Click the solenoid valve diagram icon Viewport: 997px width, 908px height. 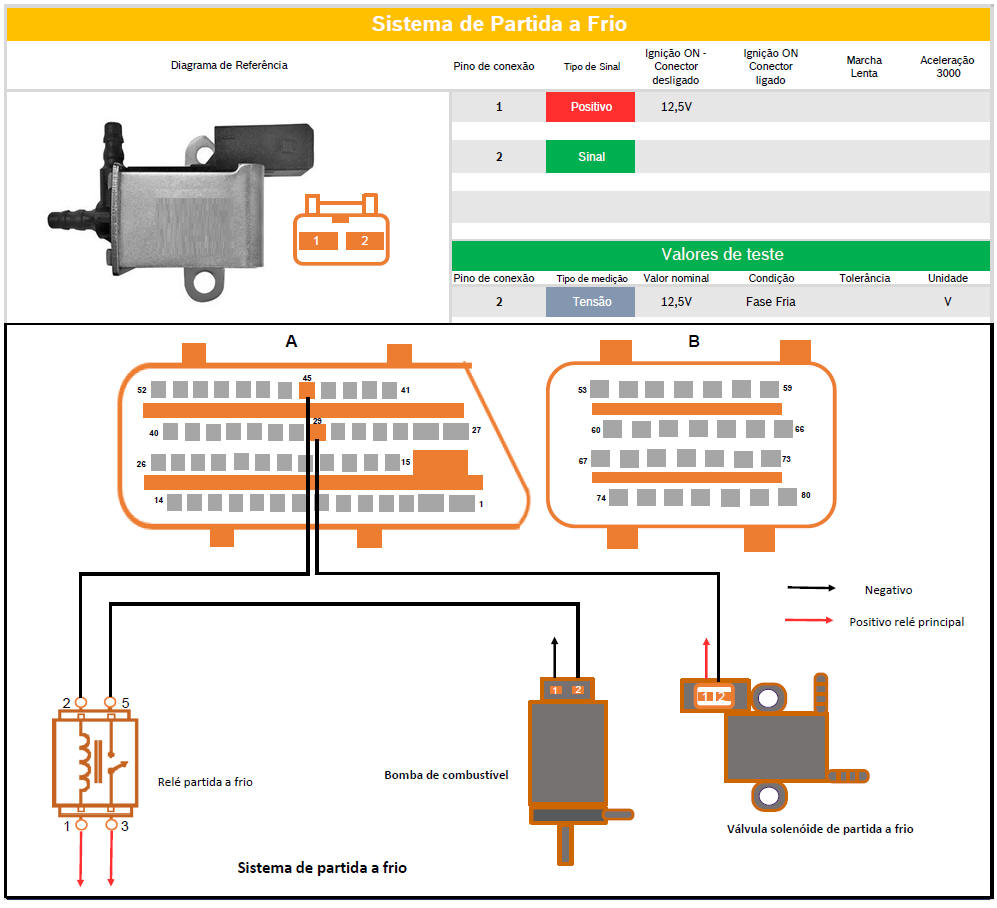775,745
